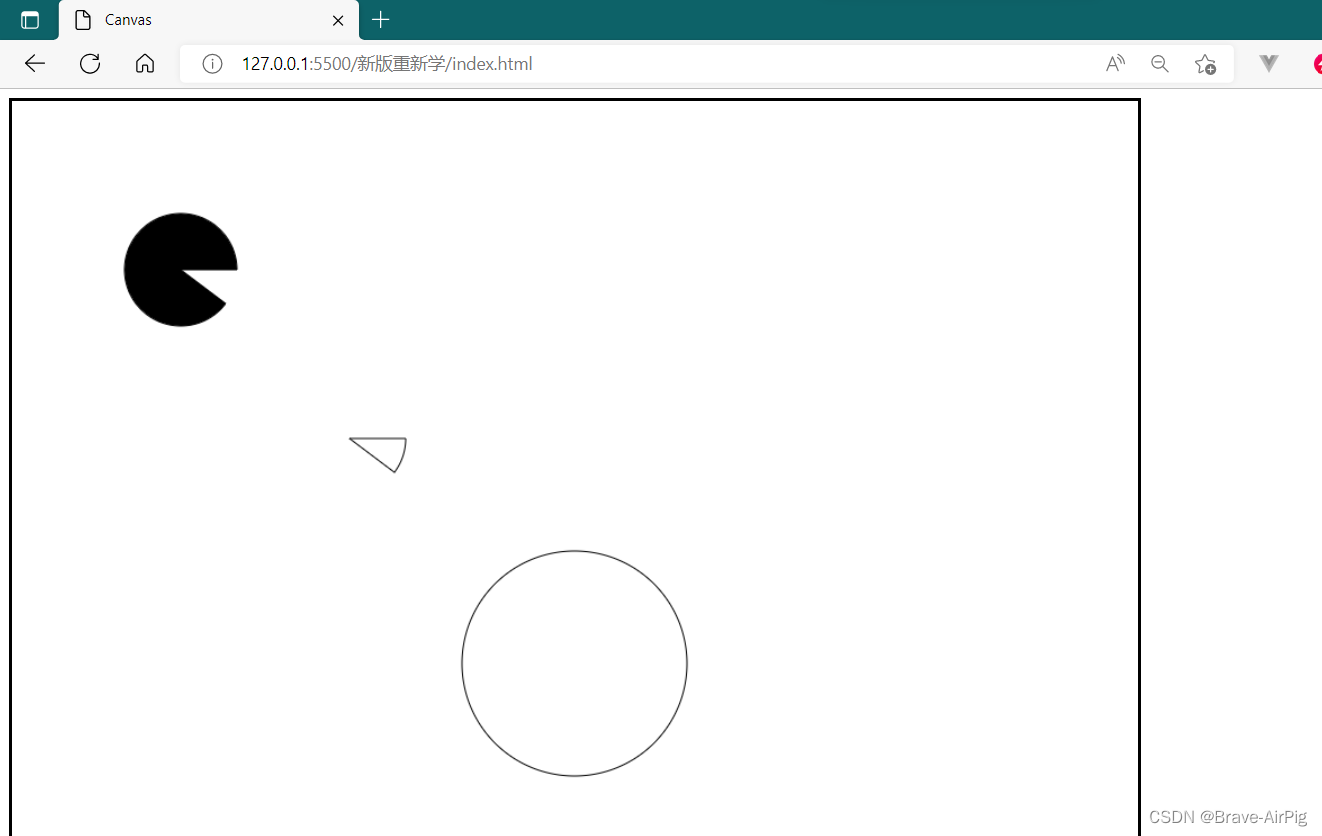
Task: Open the tab actions menu icon
Action: (30, 20)
